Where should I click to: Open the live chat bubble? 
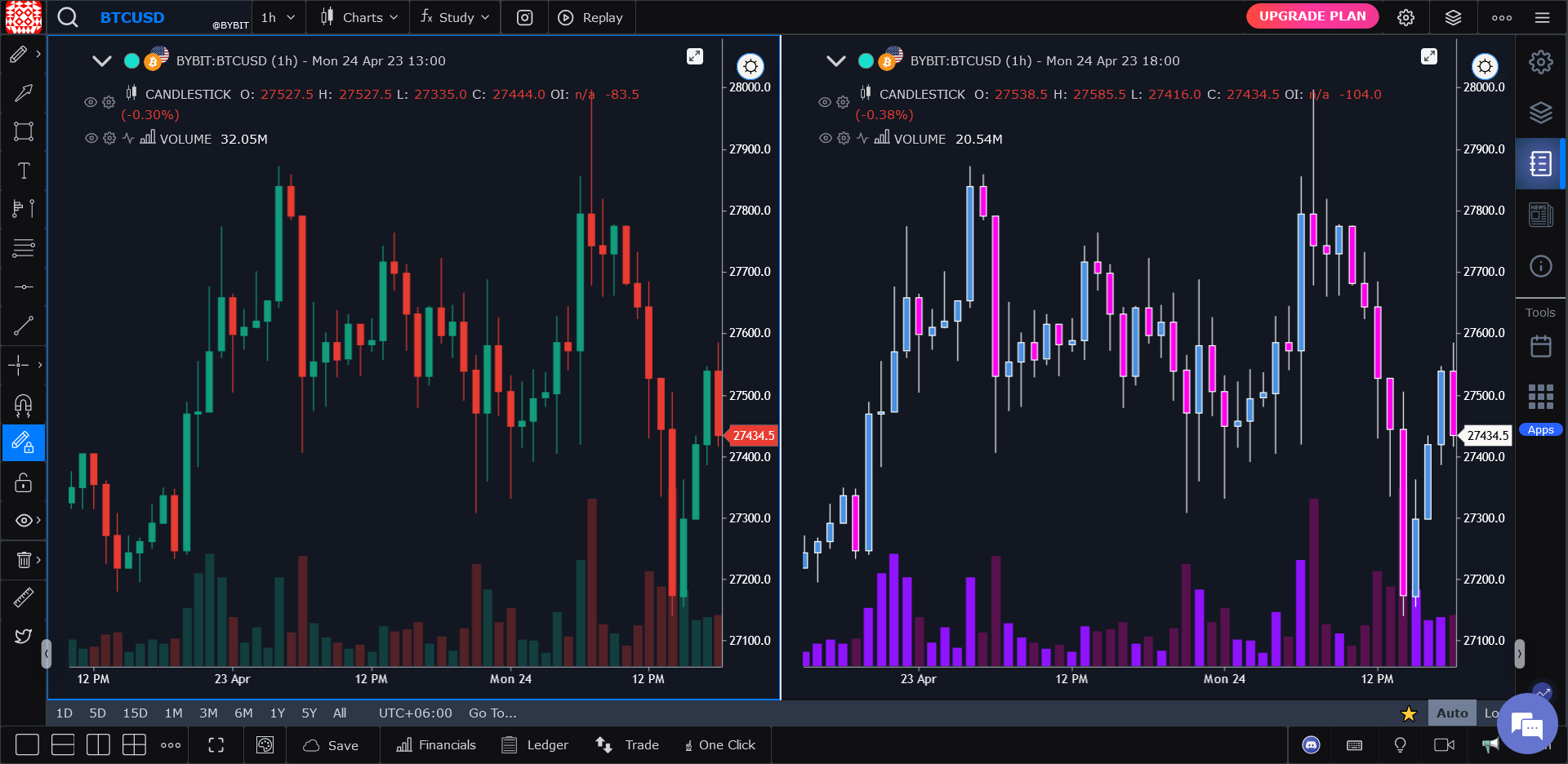1526,724
